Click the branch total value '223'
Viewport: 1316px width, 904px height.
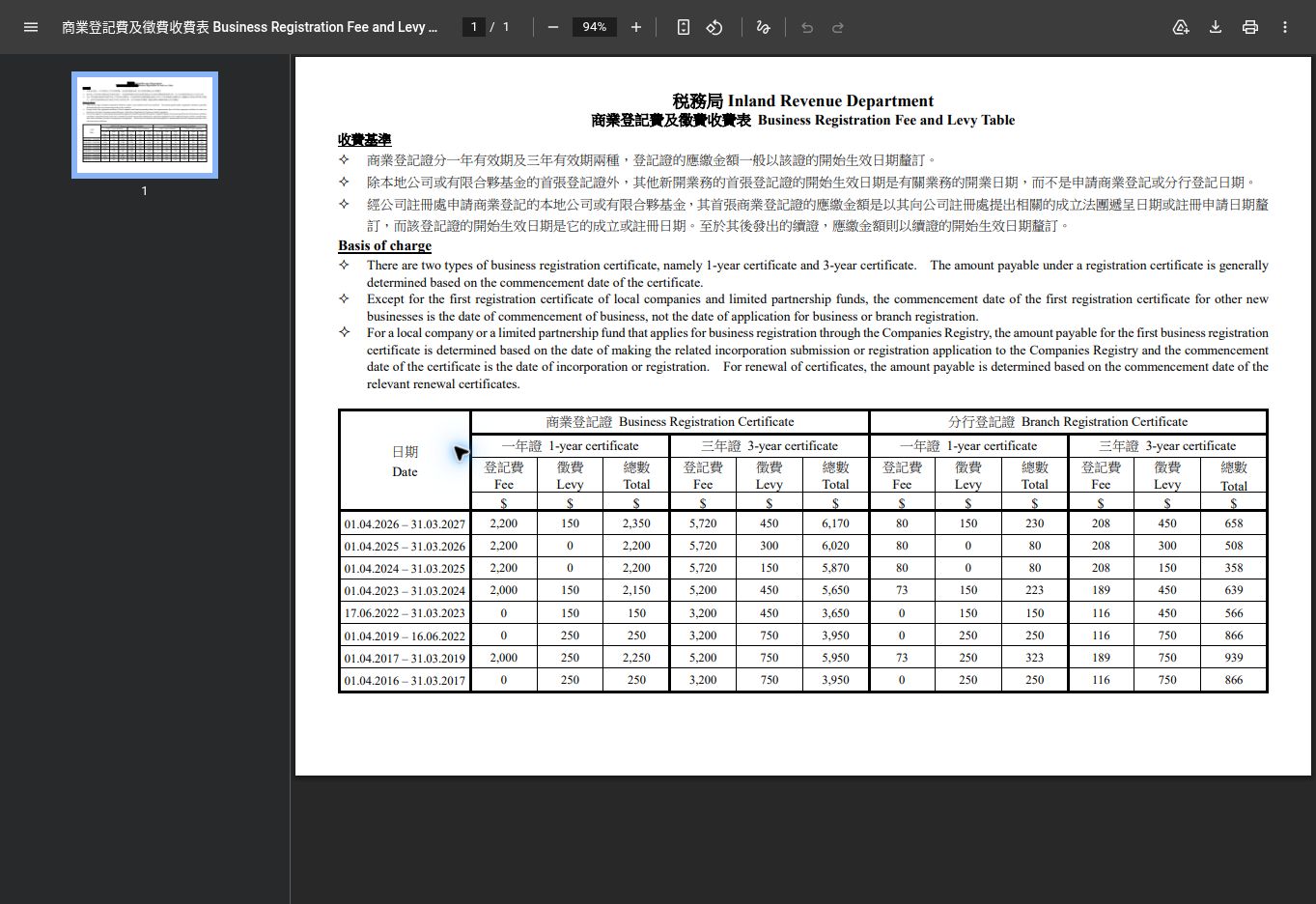click(1034, 590)
